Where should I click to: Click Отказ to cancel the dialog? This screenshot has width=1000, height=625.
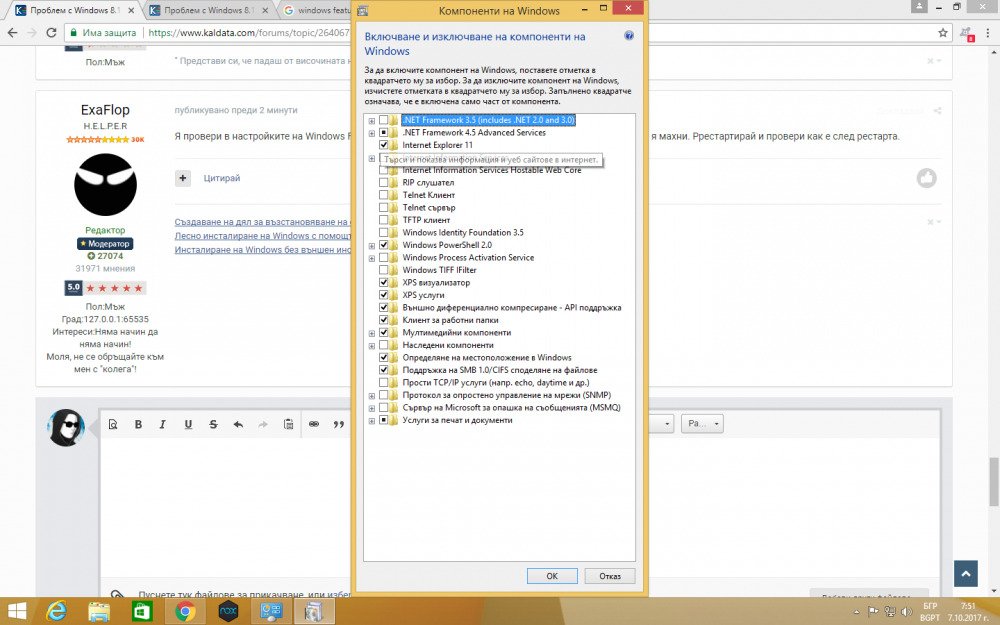coord(610,576)
